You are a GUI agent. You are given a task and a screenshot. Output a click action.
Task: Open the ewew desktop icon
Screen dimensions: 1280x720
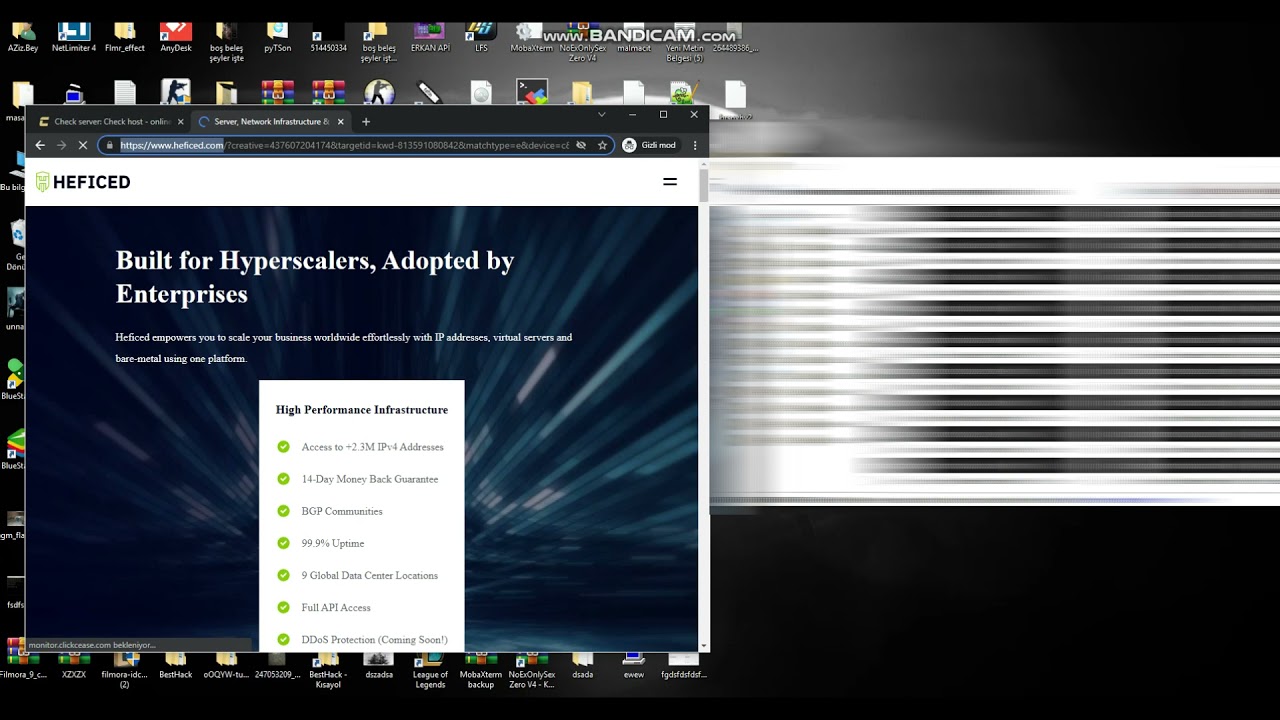coord(634,665)
